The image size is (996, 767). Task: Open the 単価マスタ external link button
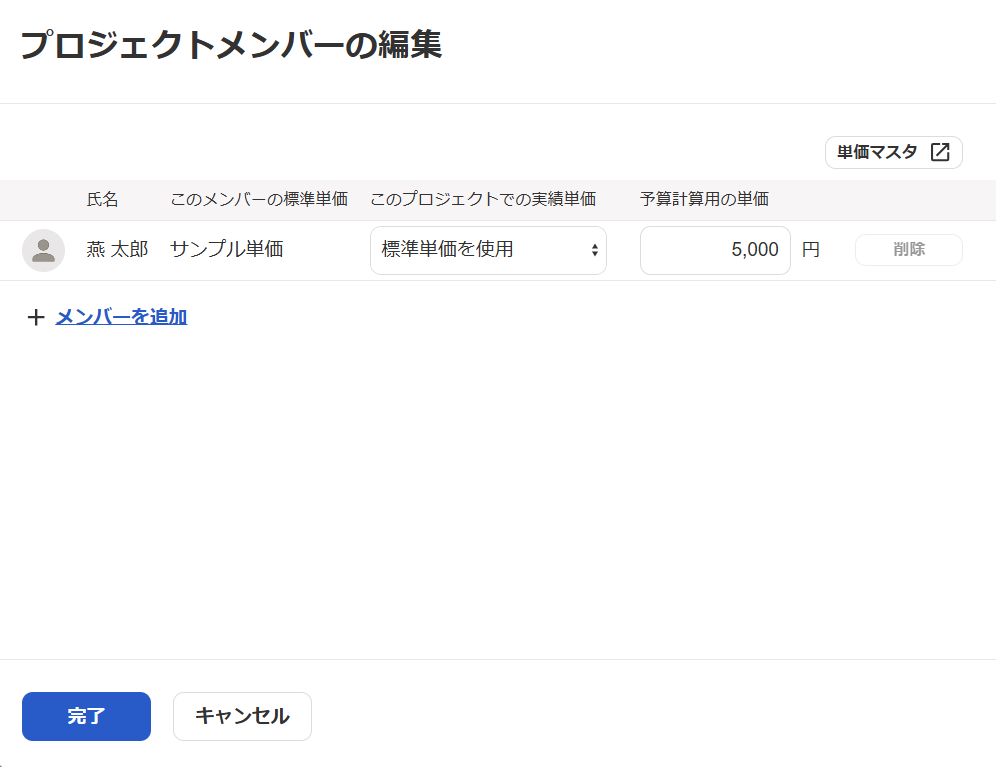coord(894,153)
